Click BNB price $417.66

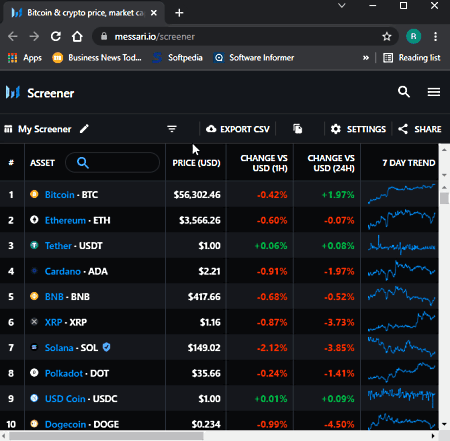click(204, 297)
